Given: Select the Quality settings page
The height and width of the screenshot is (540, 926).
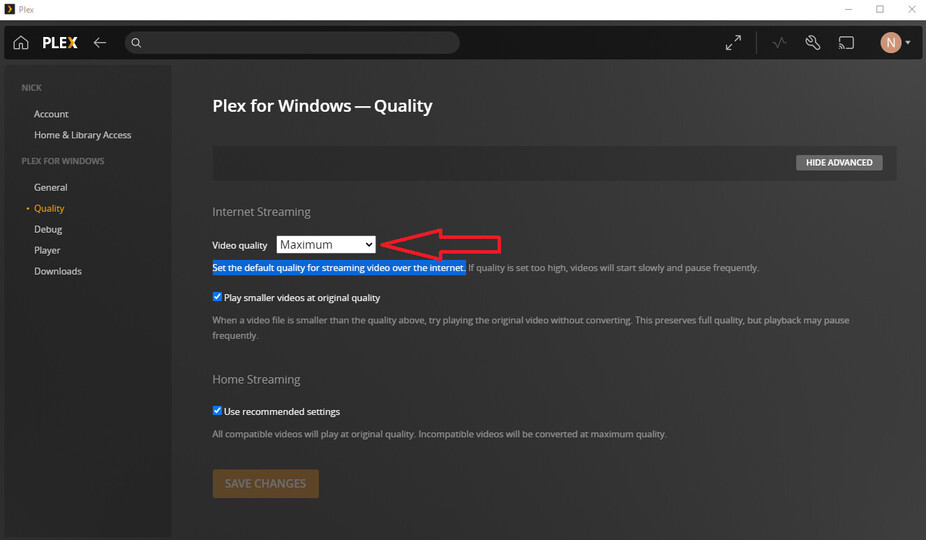Looking at the screenshot, I should pyautogui.click(x=49, y=208).
